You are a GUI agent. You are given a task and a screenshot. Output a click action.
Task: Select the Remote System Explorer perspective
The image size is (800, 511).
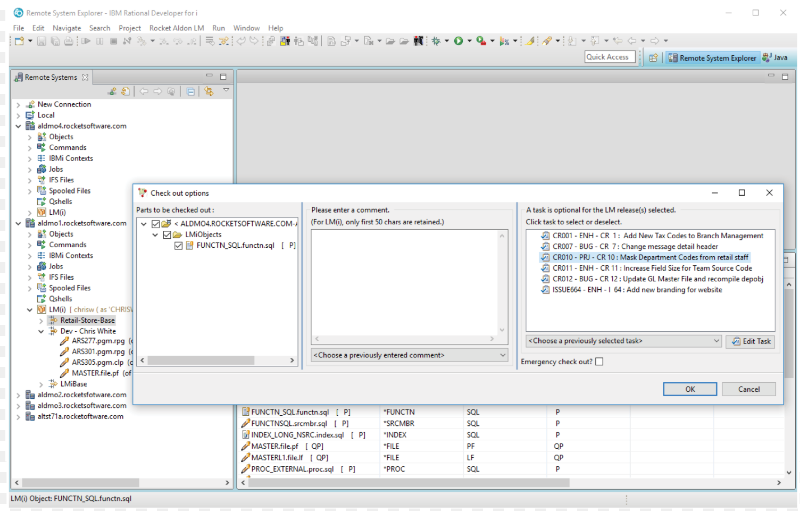point(711,58)
